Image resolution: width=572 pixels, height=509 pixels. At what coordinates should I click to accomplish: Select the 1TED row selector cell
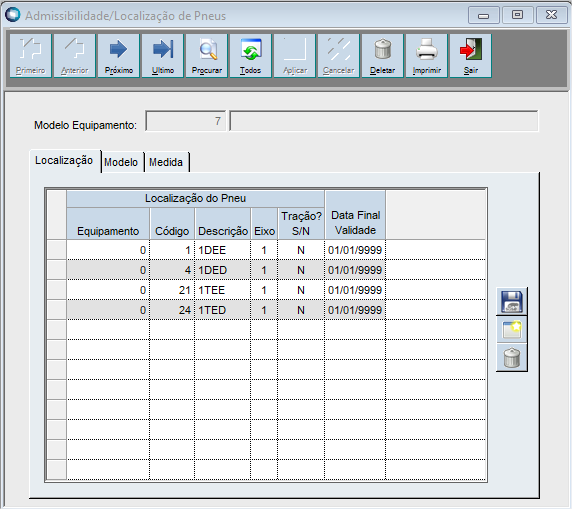pos(57,310)
